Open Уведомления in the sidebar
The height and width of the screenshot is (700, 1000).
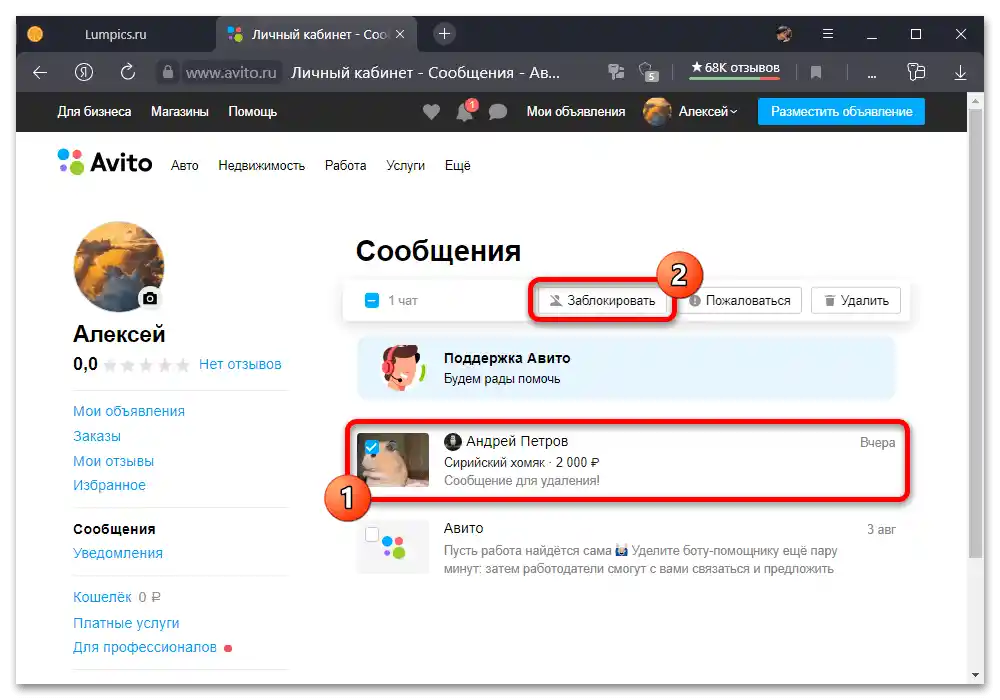click(x=118, y=553)
